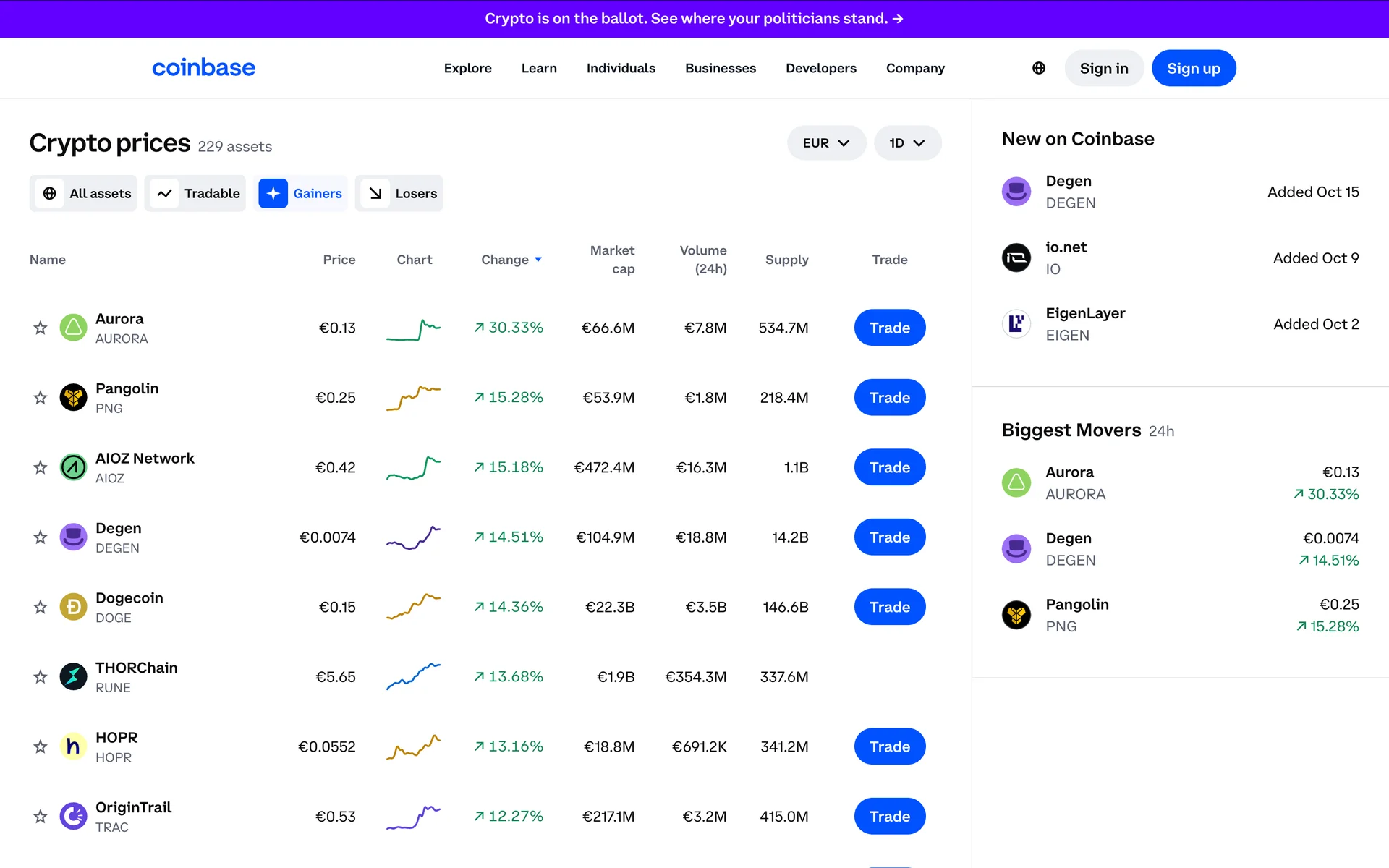Click the Dogecoin logo icon
This screenshot has width=1389, height=868.
point(73,607)
